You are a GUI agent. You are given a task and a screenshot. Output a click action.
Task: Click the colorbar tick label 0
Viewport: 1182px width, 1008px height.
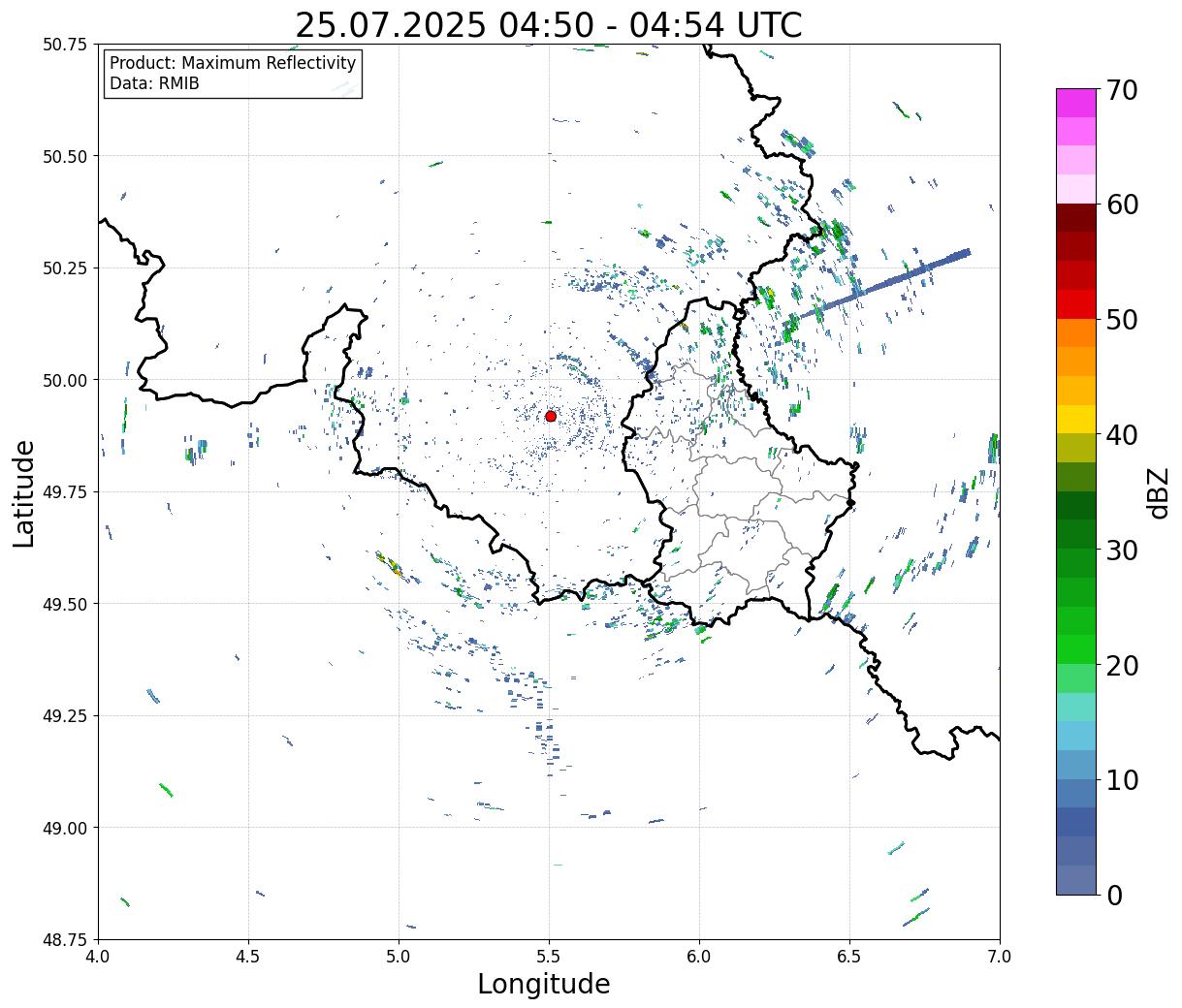coord(1113,895)
